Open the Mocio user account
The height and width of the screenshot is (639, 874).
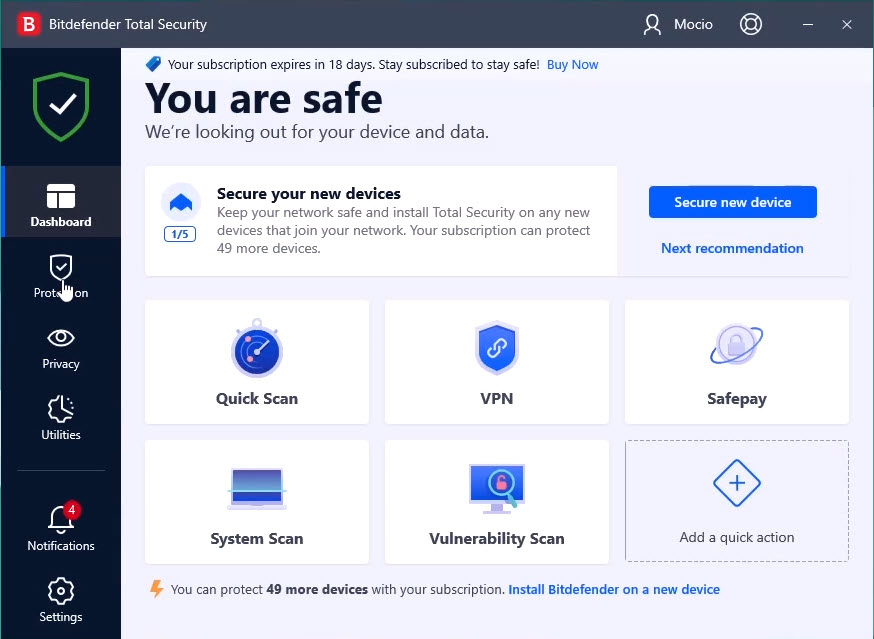point(679,24)
